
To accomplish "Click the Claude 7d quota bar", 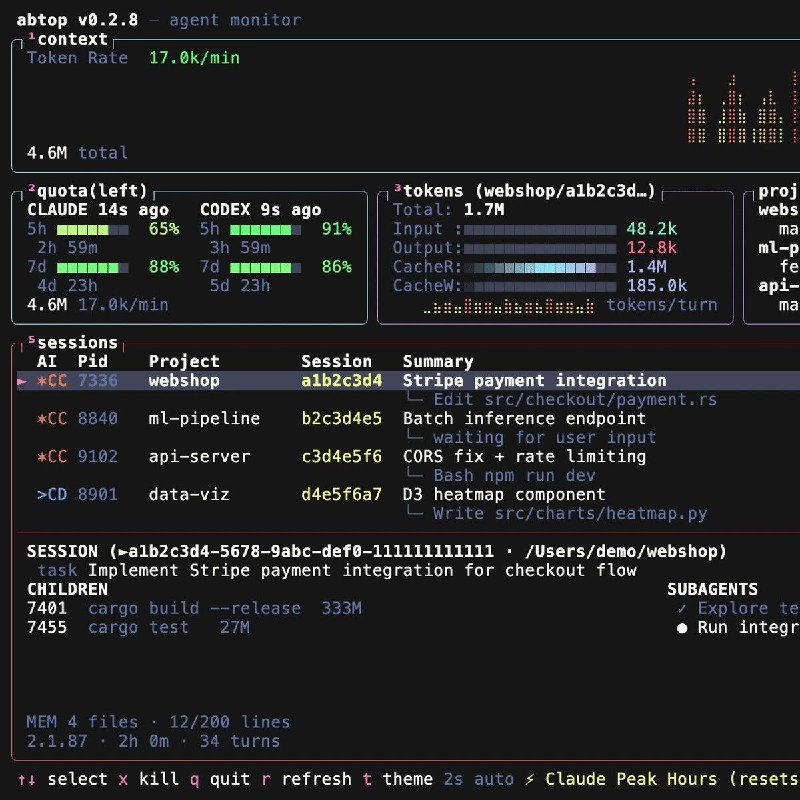I will pos(92,267).
